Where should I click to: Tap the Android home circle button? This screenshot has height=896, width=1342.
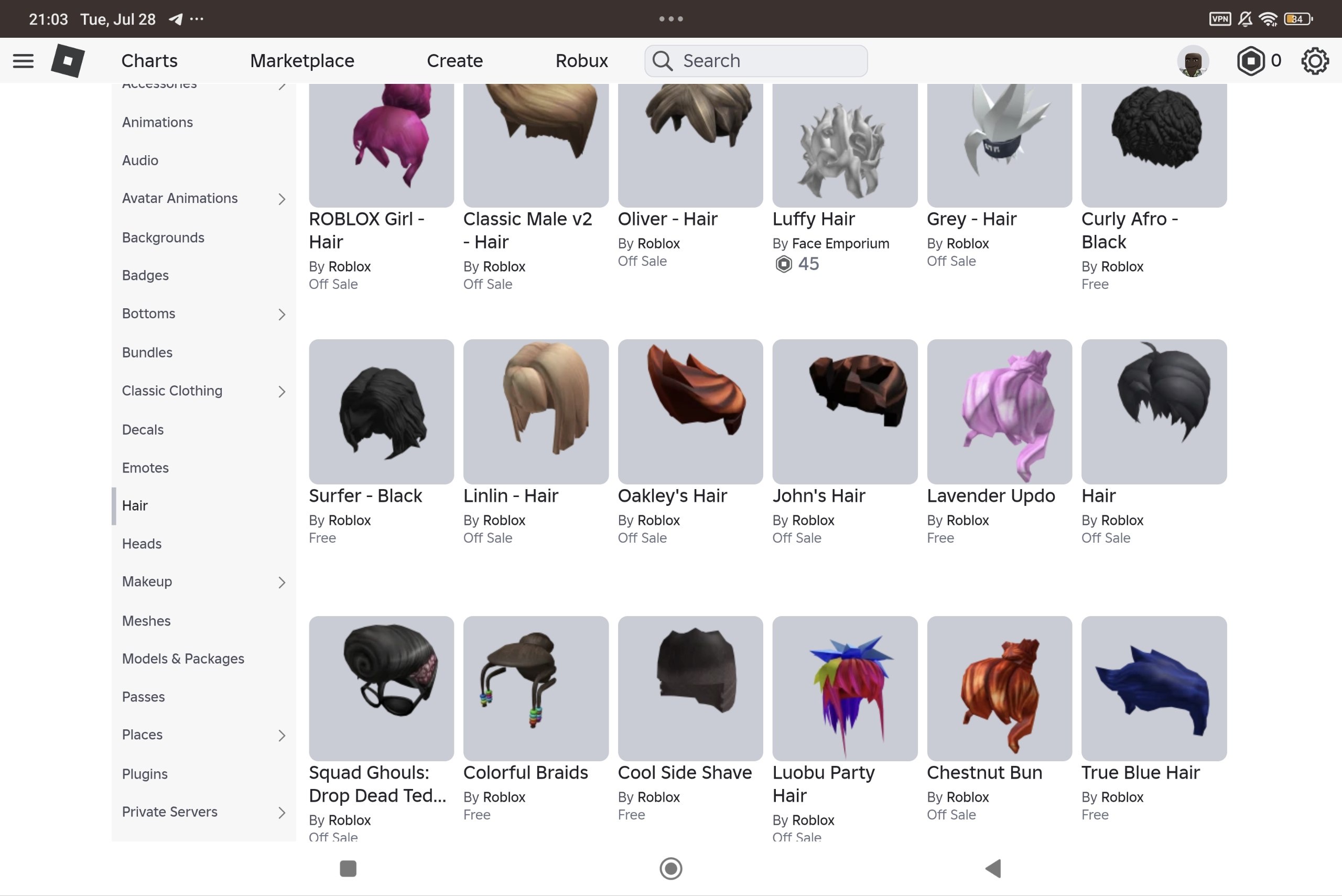[670, 868]
